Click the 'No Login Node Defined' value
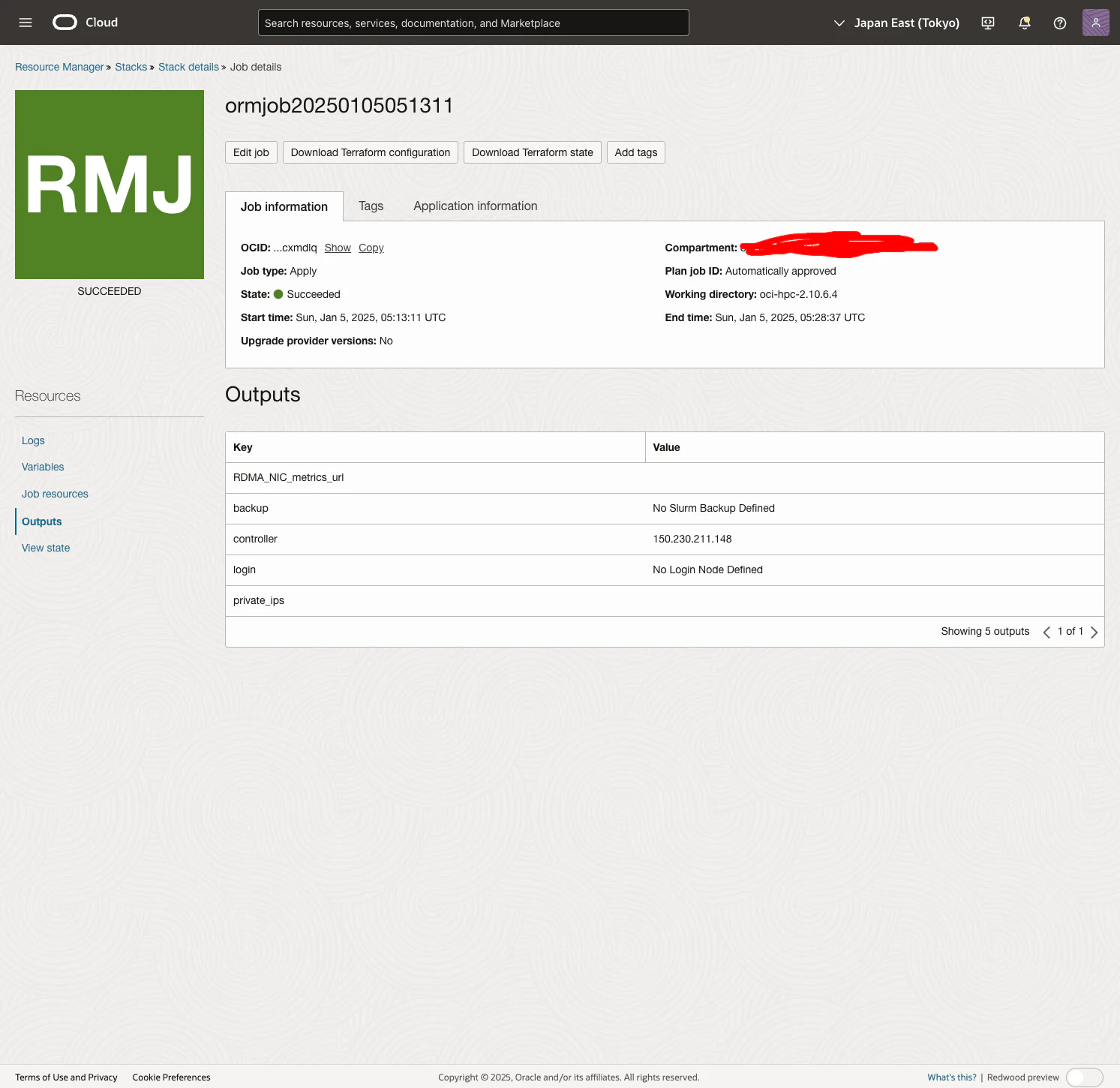 pyautogui.click(x=707, y=570)
